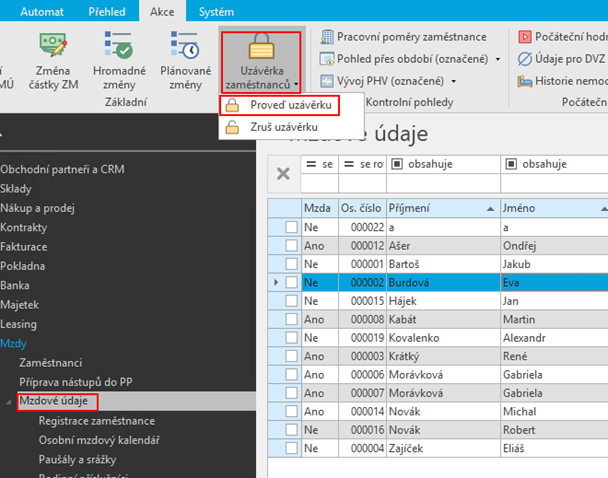Screen dimensions: 608x478
Task: Clear filter with X icon
Action: pos(283,174)
